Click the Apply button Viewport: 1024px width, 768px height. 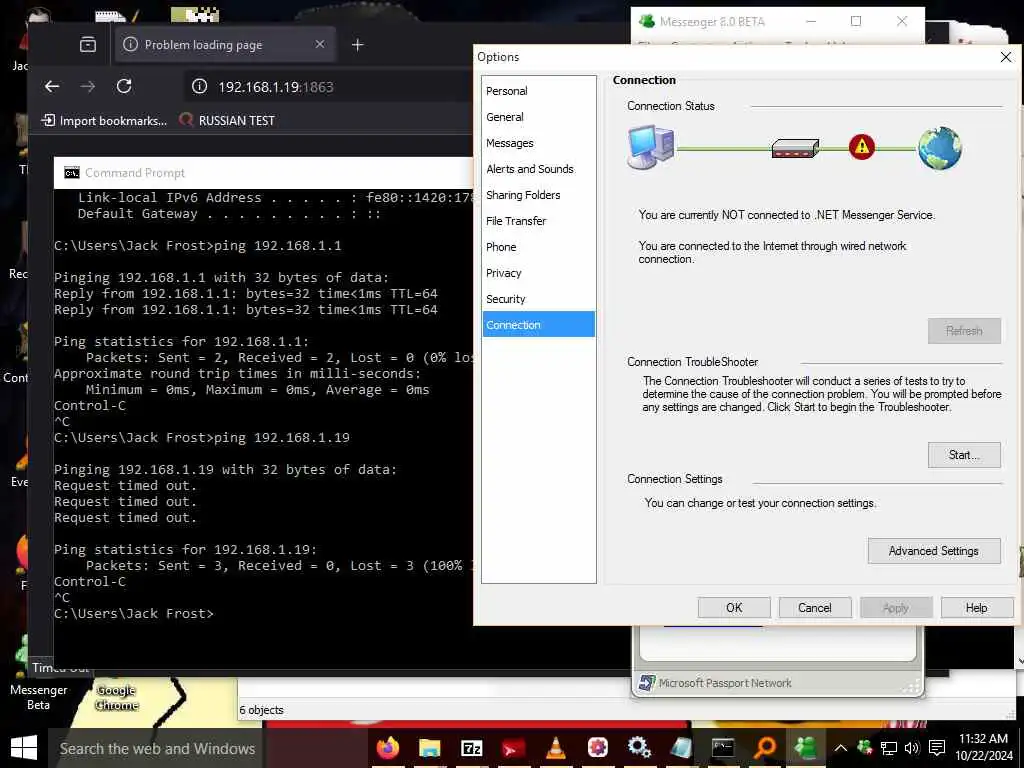point(896,607)
